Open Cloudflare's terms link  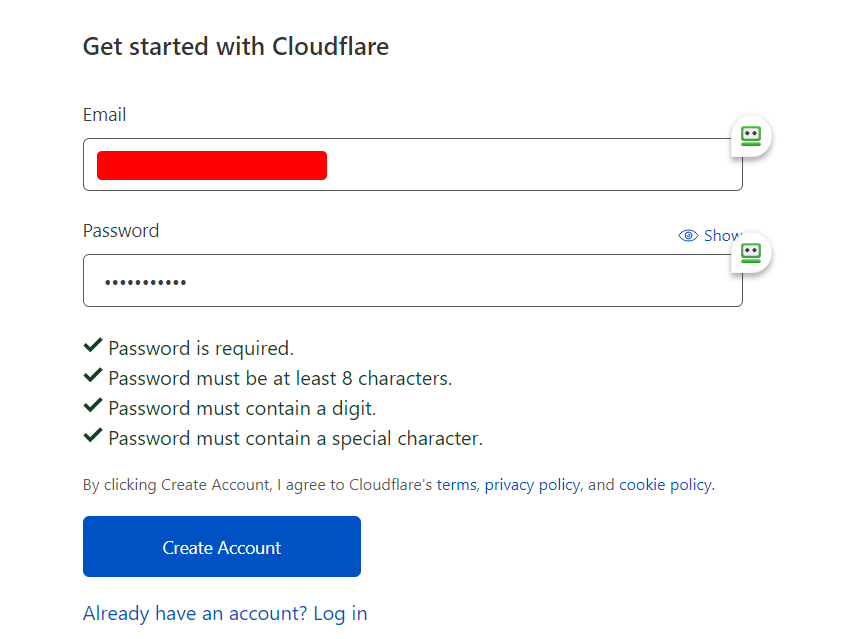pos(456,484)
